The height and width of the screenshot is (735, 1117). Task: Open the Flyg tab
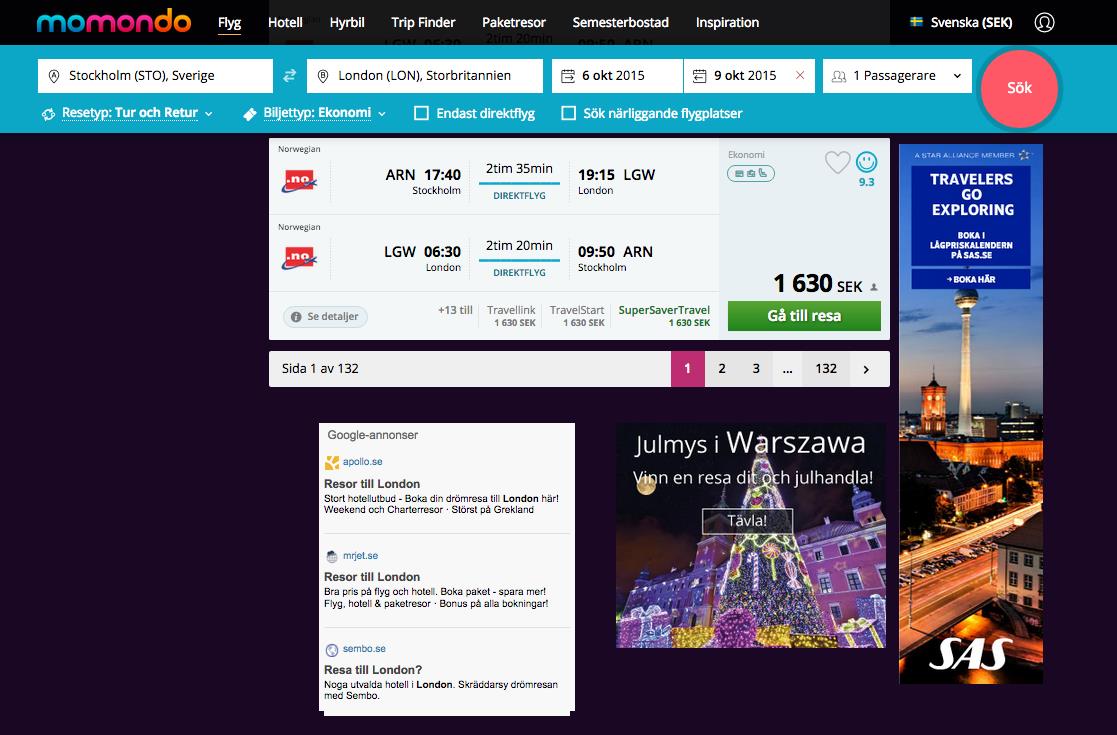pos(229,23)
